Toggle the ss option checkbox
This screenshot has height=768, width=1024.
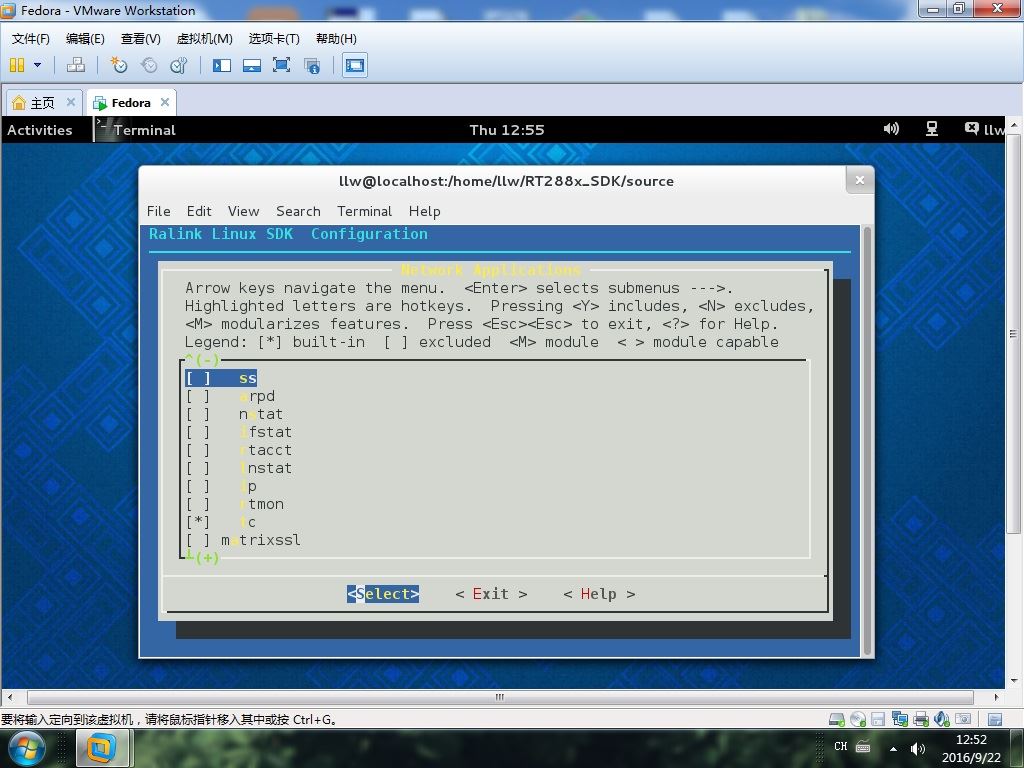click(199, 378)
